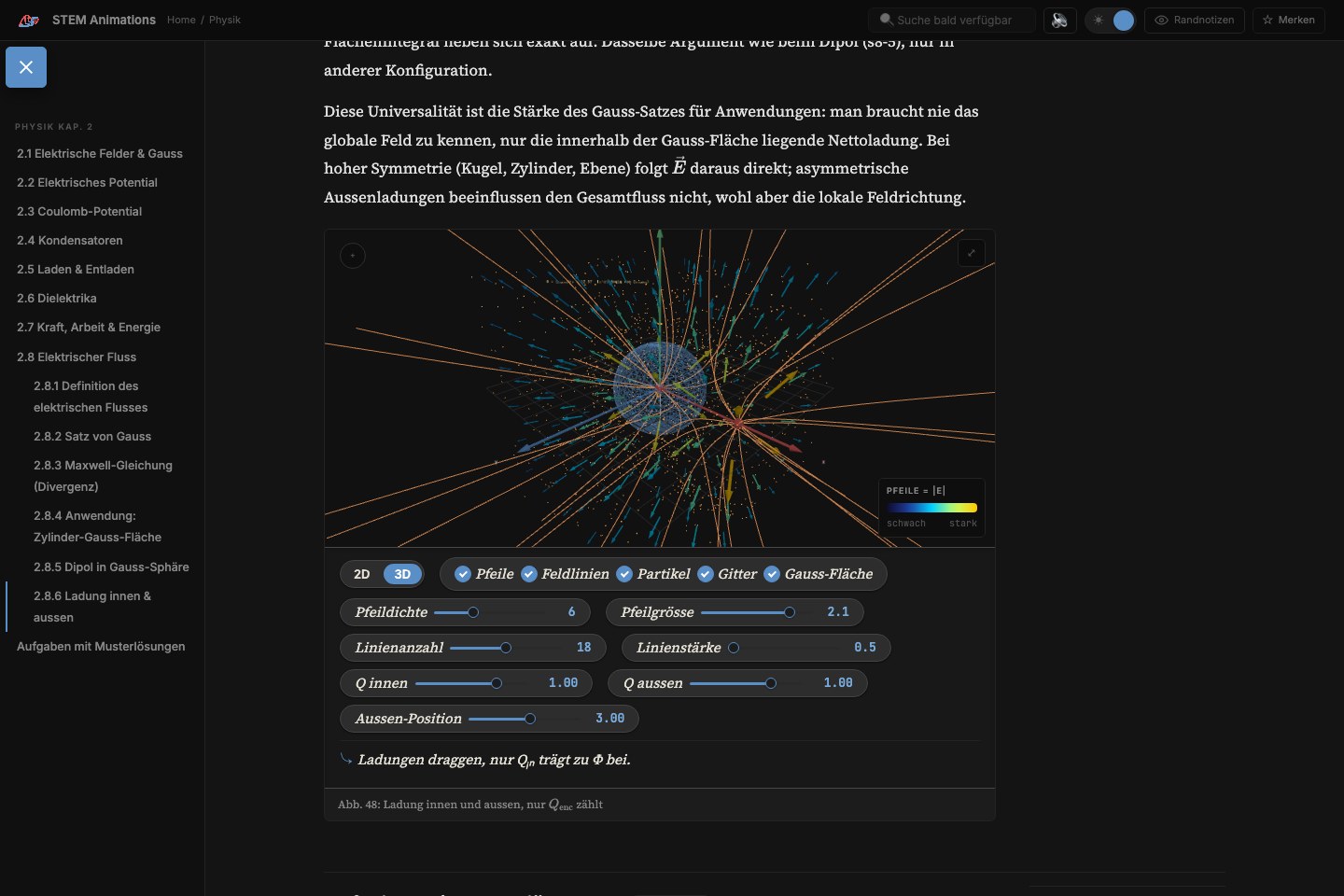Click the Q aussen slider handle
Screen dimensions: 1344x896
click(x=771, y=683)
